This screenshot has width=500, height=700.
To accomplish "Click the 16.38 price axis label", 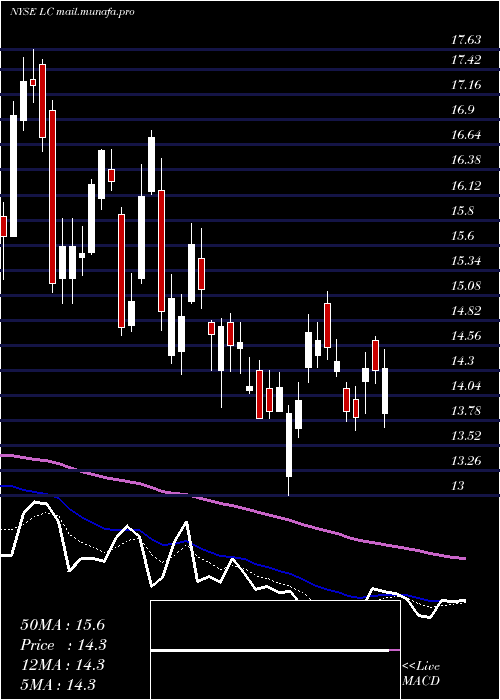I will point(466,160).
